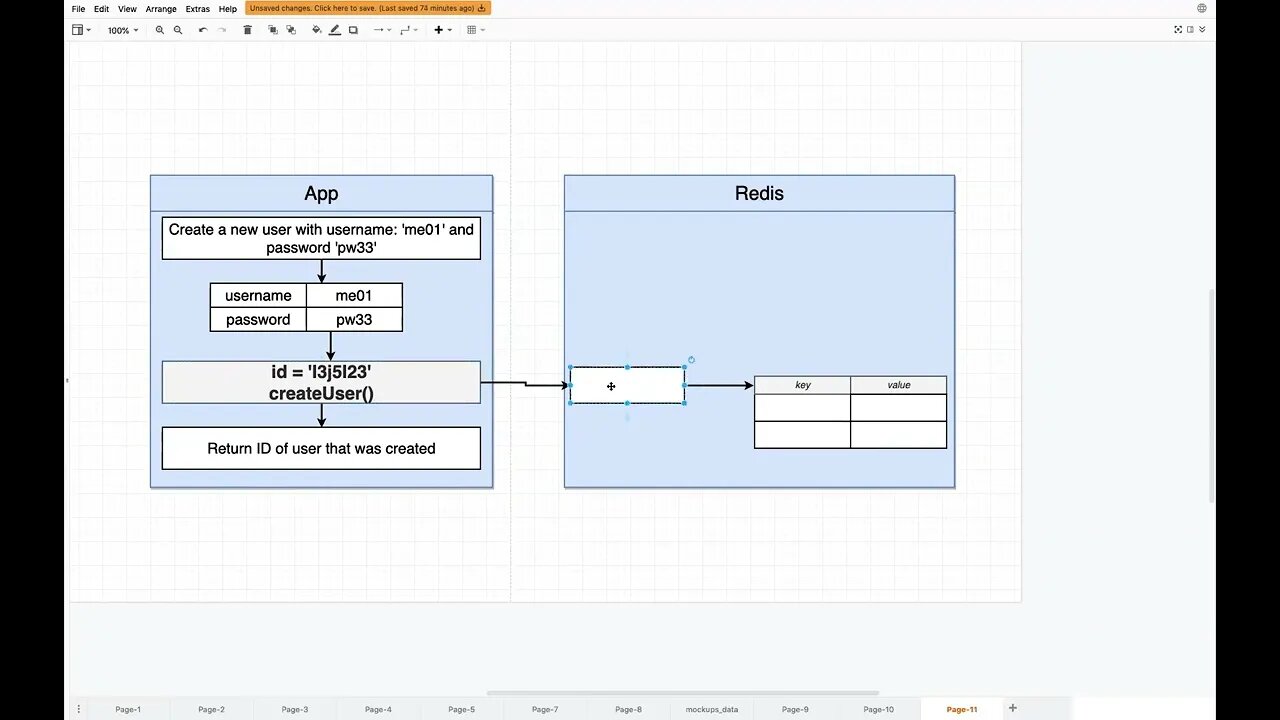Screen dimensions: 1280x720
Task: Select the createUser() box
Action: 321,383
